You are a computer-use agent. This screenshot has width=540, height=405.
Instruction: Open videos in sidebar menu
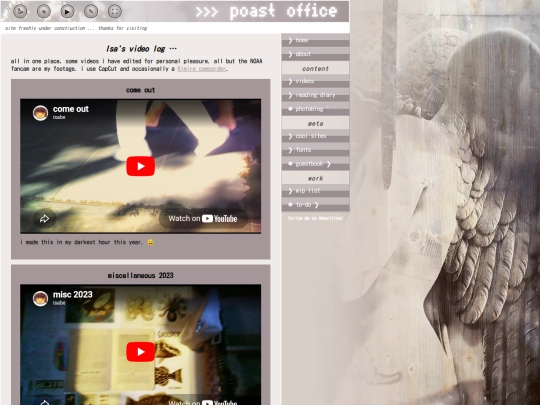point(315,81)
